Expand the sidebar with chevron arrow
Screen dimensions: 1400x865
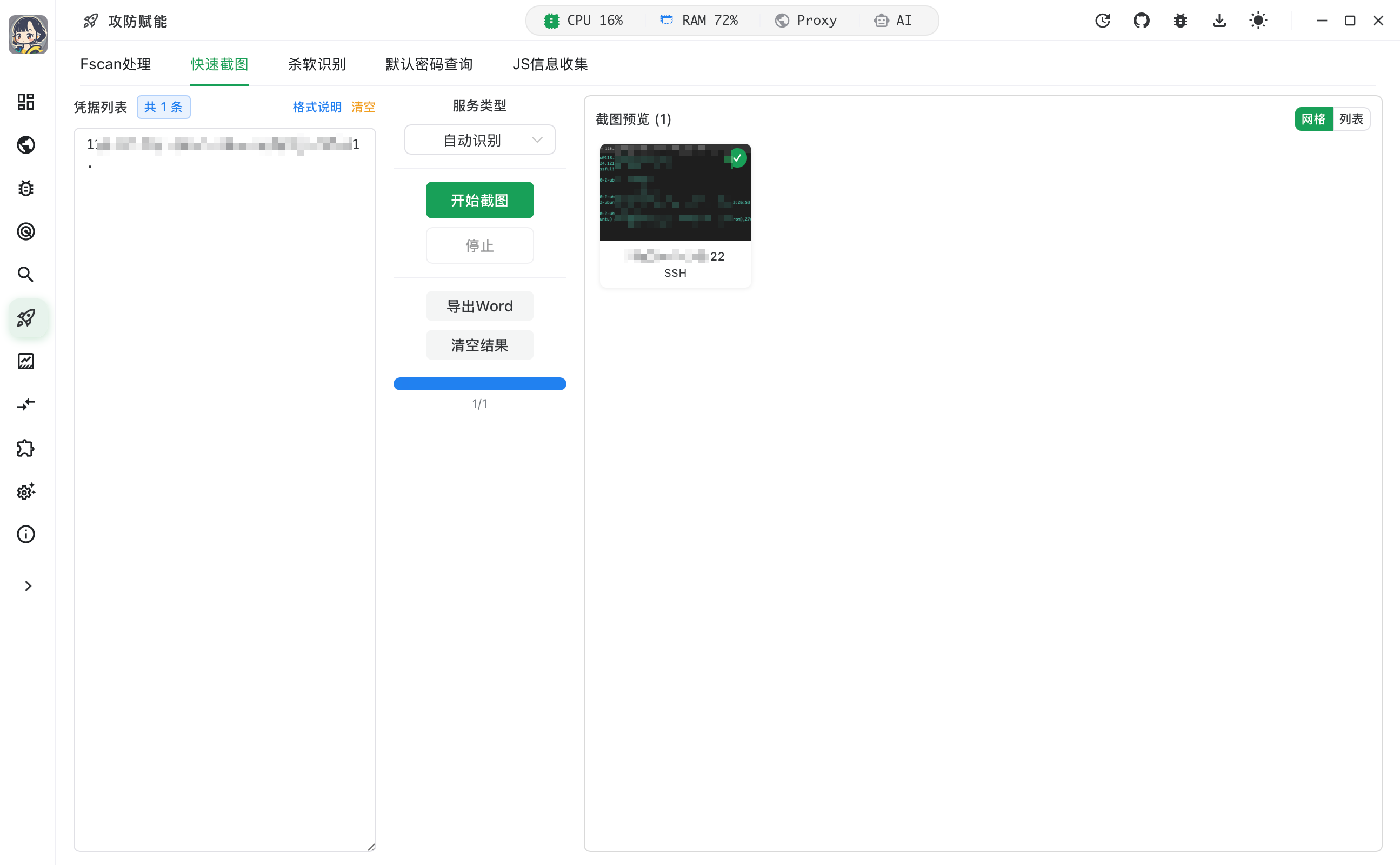pos(28,586)
